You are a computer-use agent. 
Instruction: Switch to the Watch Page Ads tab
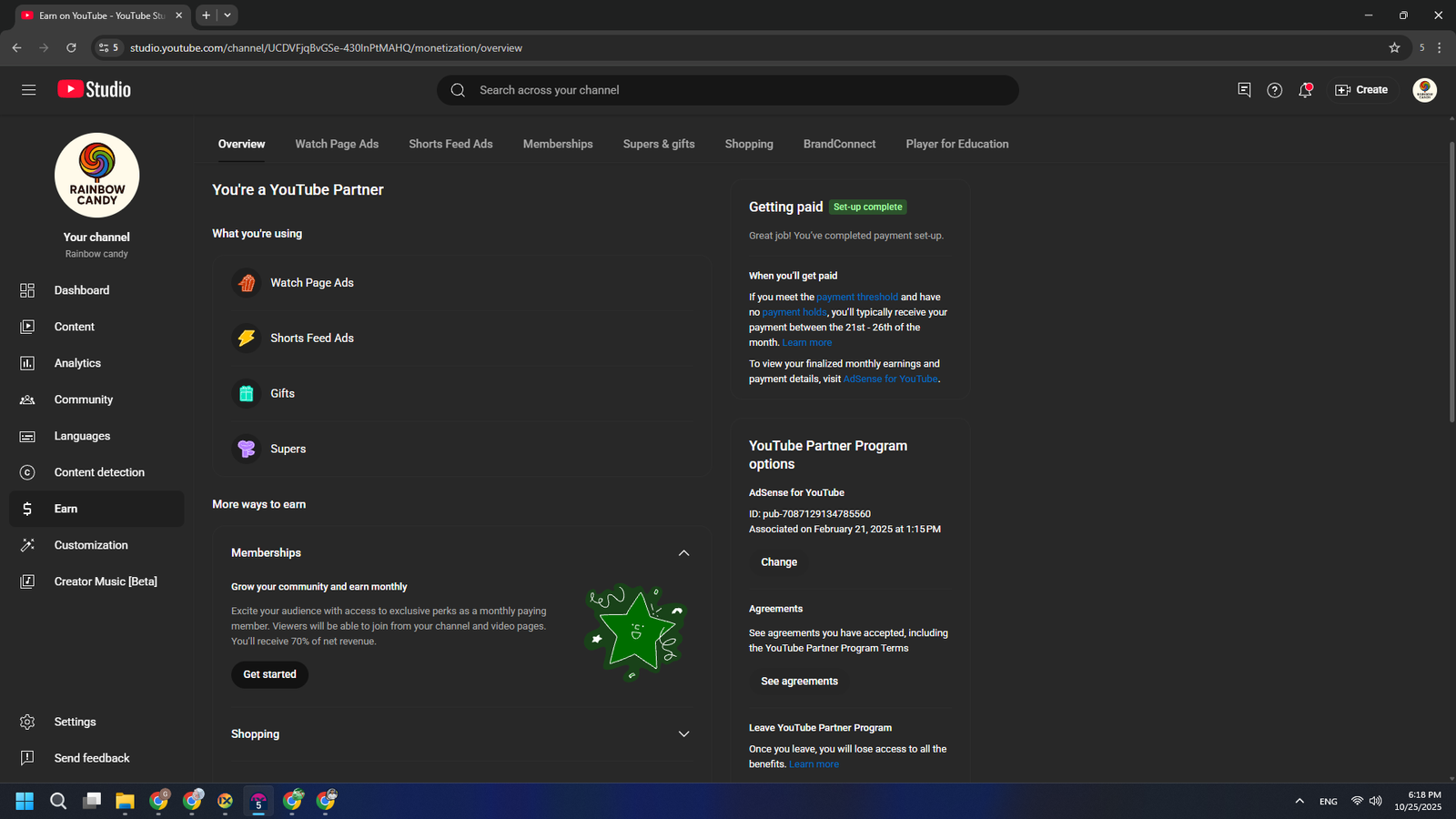337,144
